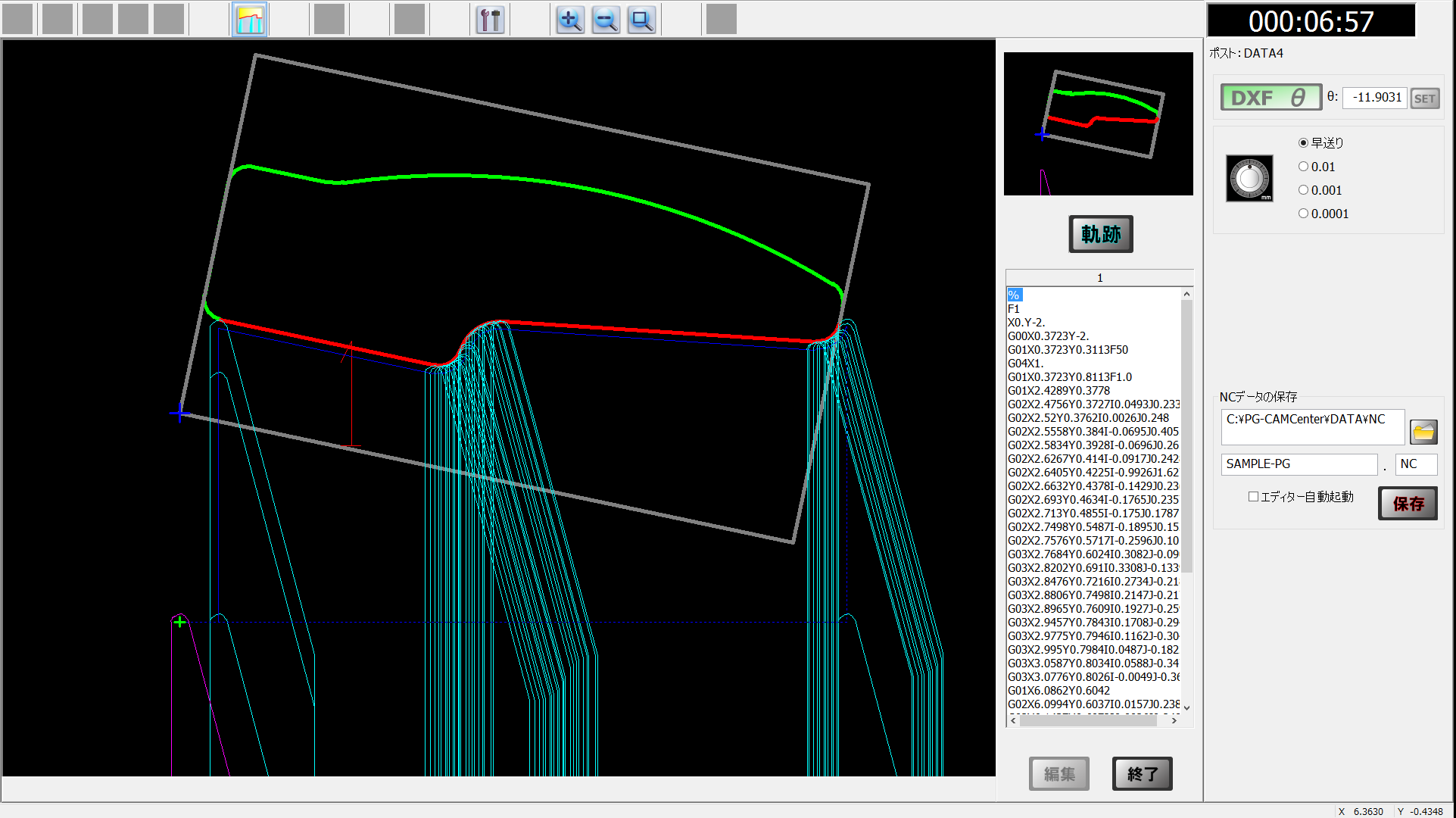The width and height of the screenshot is (1456, 818).
Task: Enable the エディター自動起動 checkbox
Action: coord(1253,497)
